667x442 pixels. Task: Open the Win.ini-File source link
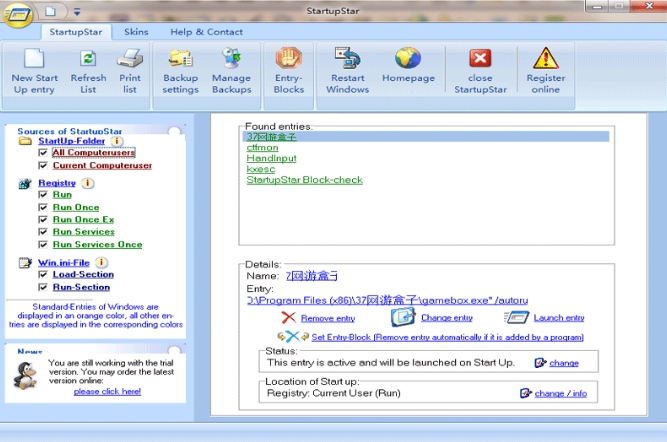pyautogui.click(x=64, y=262)
